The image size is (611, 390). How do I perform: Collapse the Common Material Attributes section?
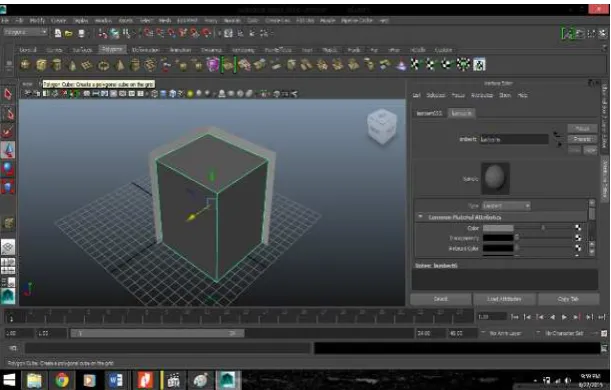(x=420, y=217)
